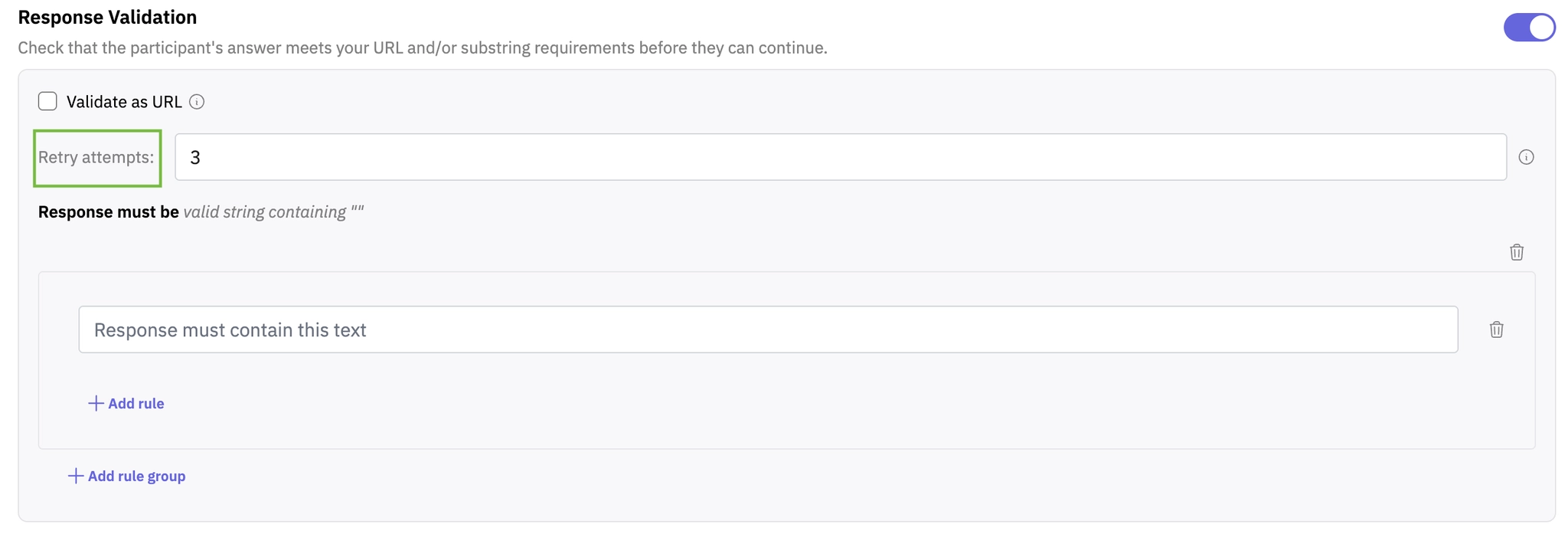Delete the rule group with its trash icon
Viewport: 1568px width, 534px height.
[1516, 252]
